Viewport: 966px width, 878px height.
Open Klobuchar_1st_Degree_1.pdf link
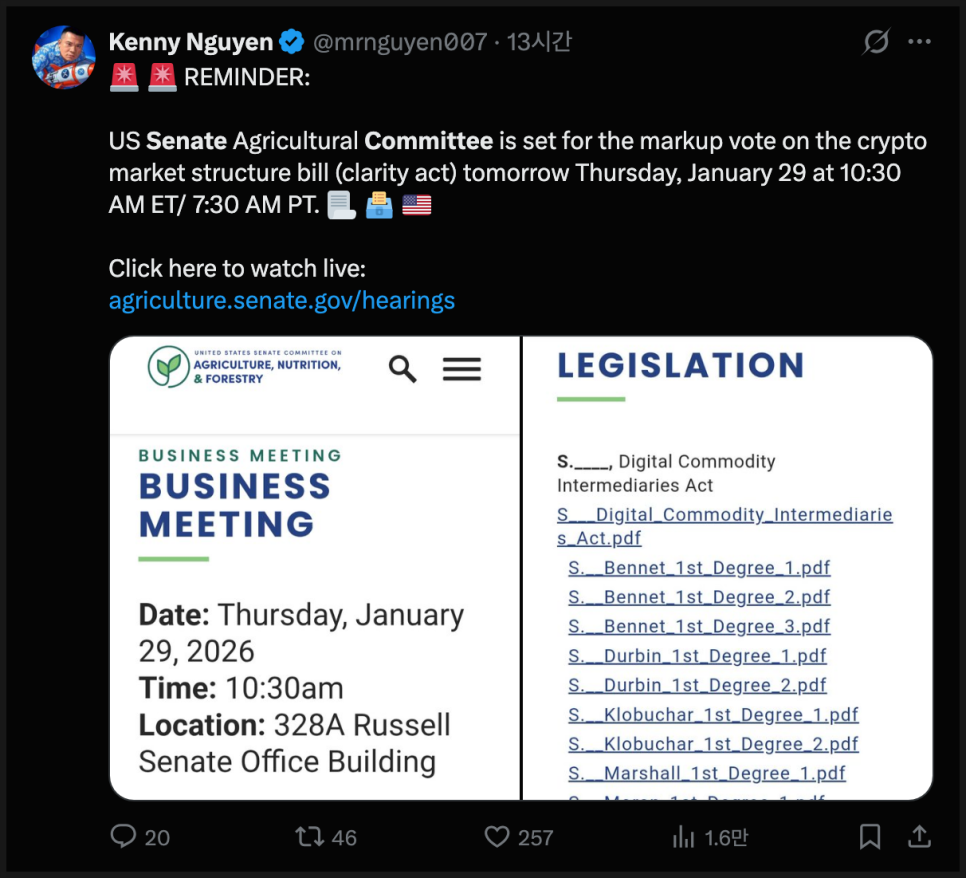[x=713, y=715]
